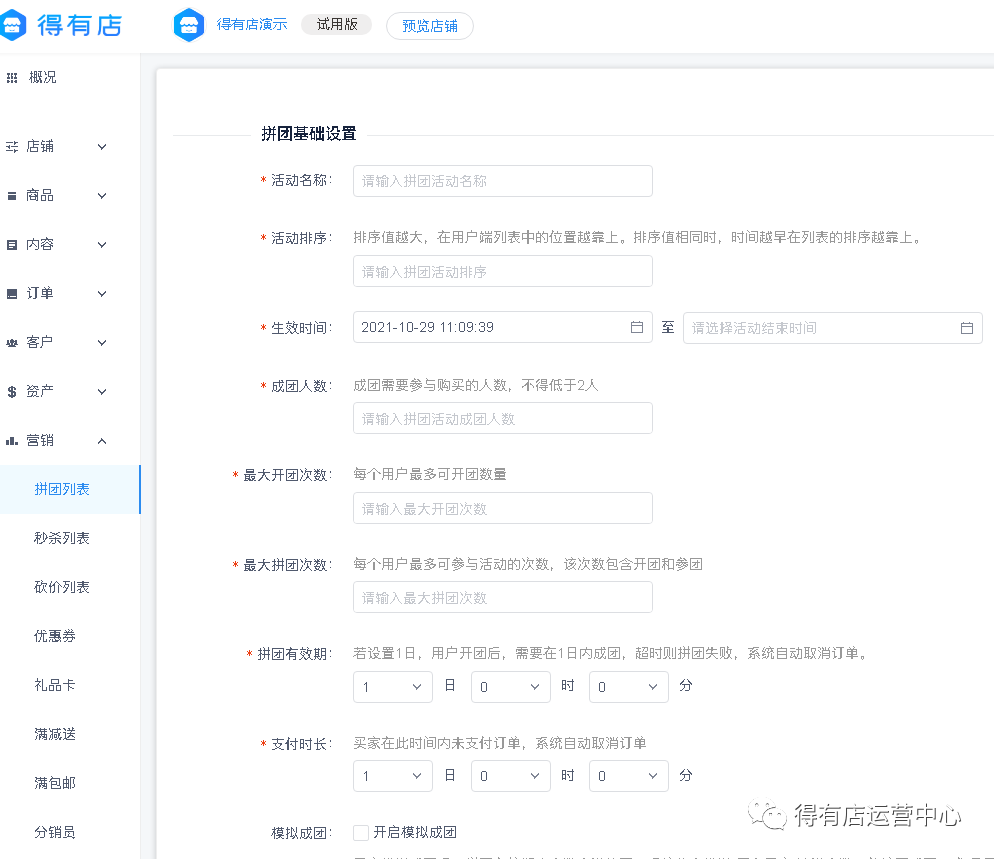The height and width of the screenshot is (859, 994).
Task: Focus the 活动名称 input field
Action: coord(503,181)
